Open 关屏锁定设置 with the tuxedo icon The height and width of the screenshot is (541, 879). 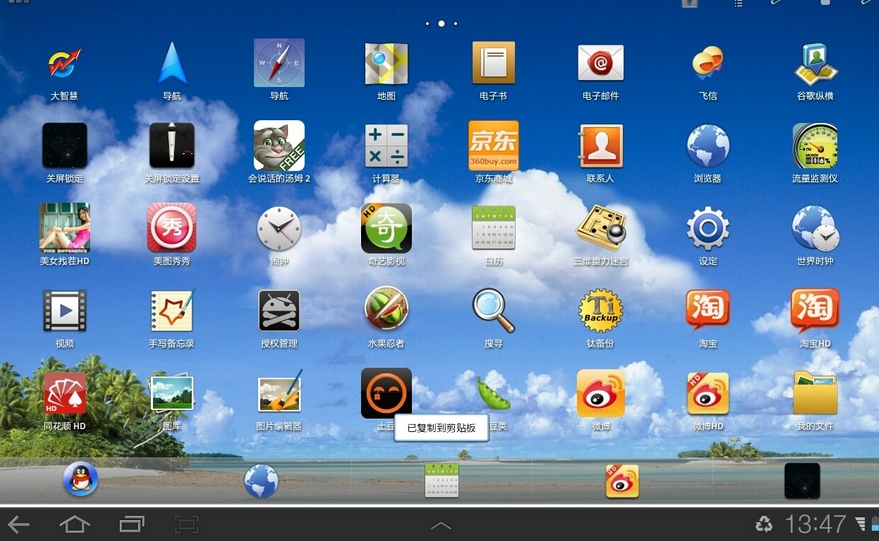coord(172,146)
